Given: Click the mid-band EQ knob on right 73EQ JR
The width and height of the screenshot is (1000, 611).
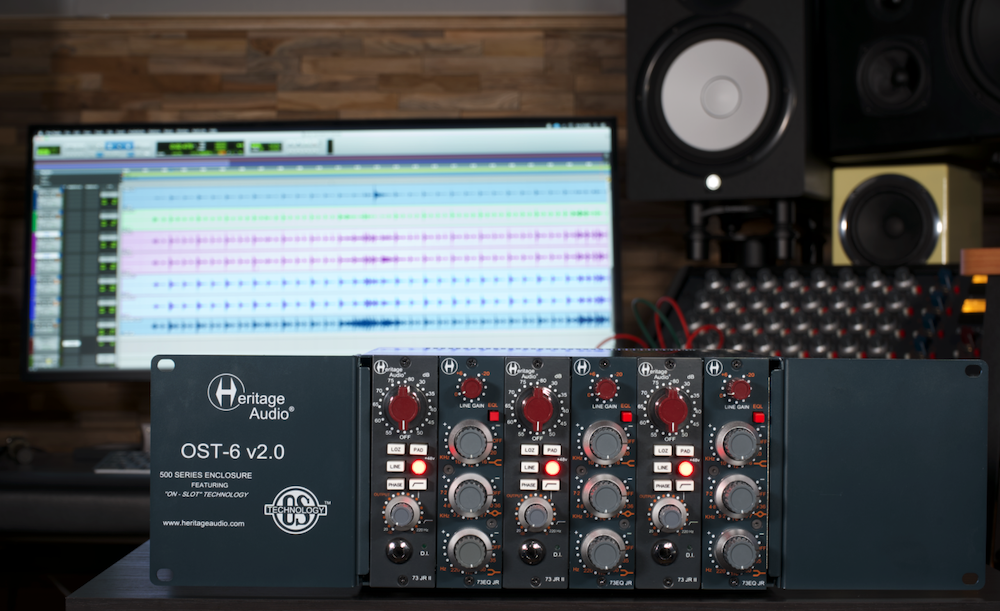Looking at the screenshot, I should (738, 497).
